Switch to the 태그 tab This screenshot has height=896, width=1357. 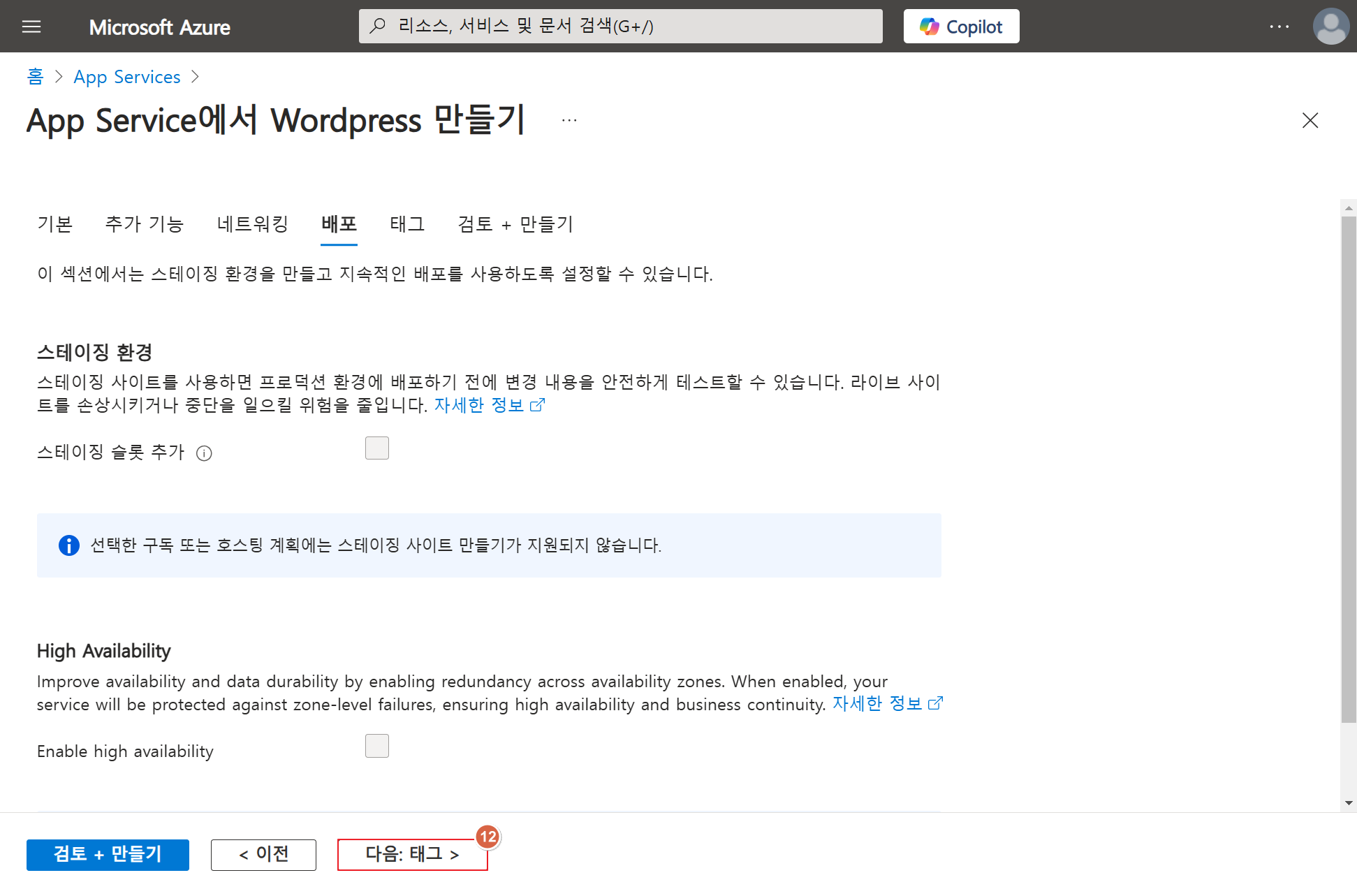click(407, 224)
